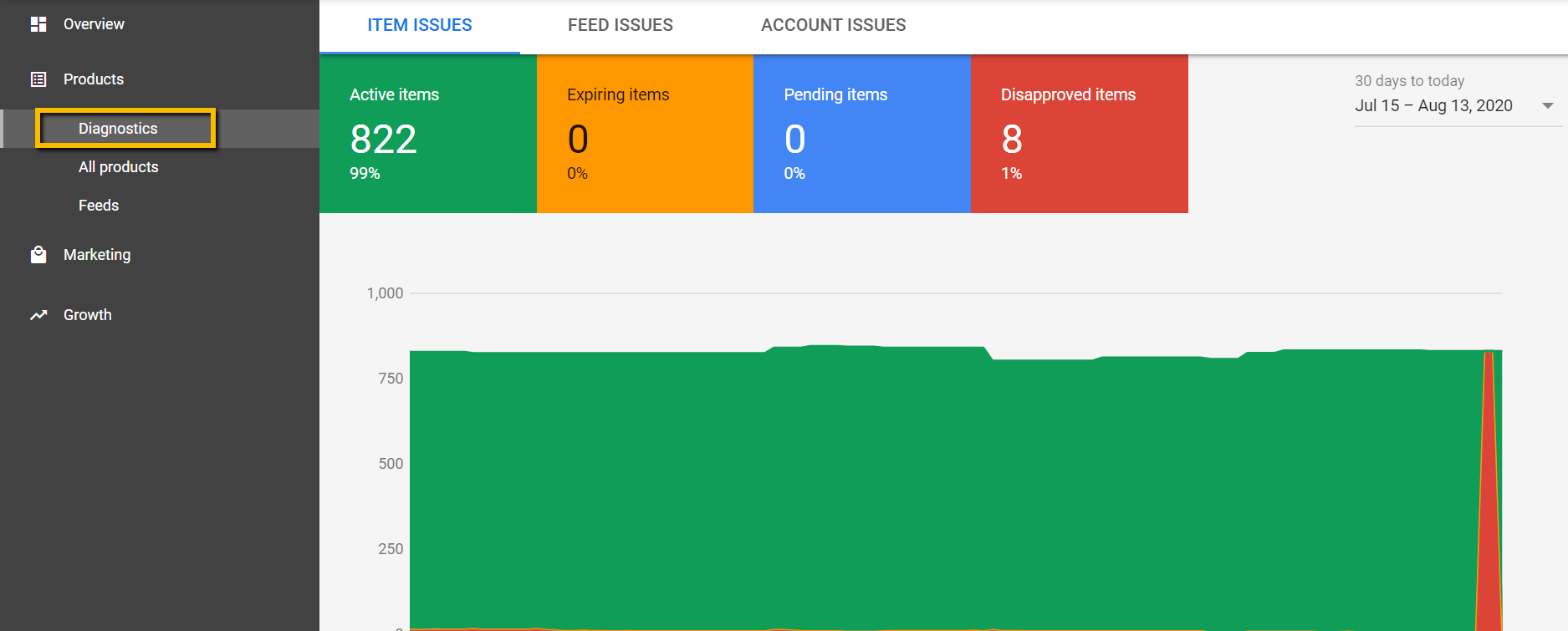This screenshot has height=631, width=1568.
Task: Click the Products list icon
Action: 38,79
